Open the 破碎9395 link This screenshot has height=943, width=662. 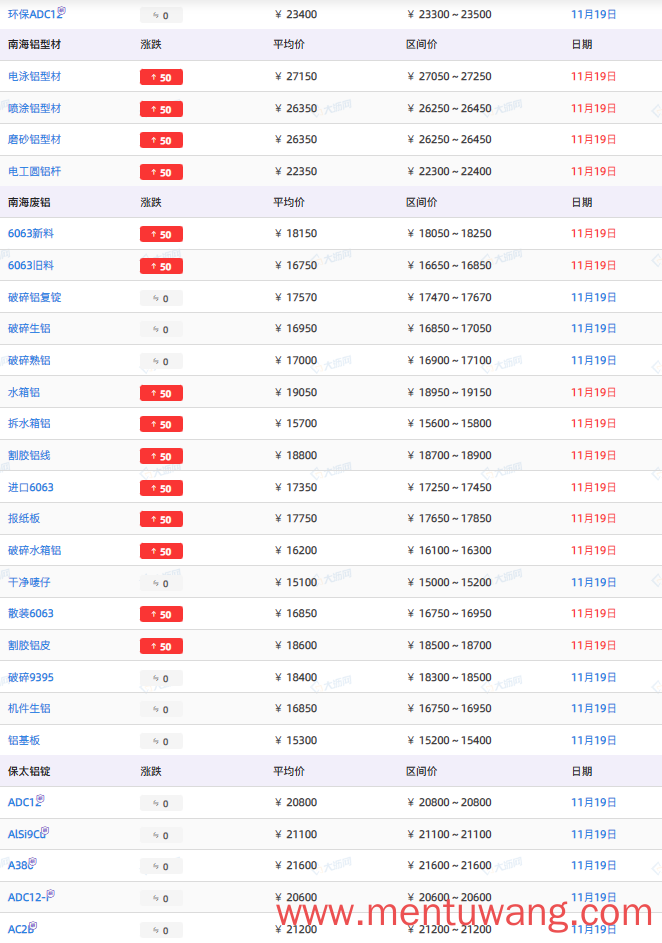[31, 677]
